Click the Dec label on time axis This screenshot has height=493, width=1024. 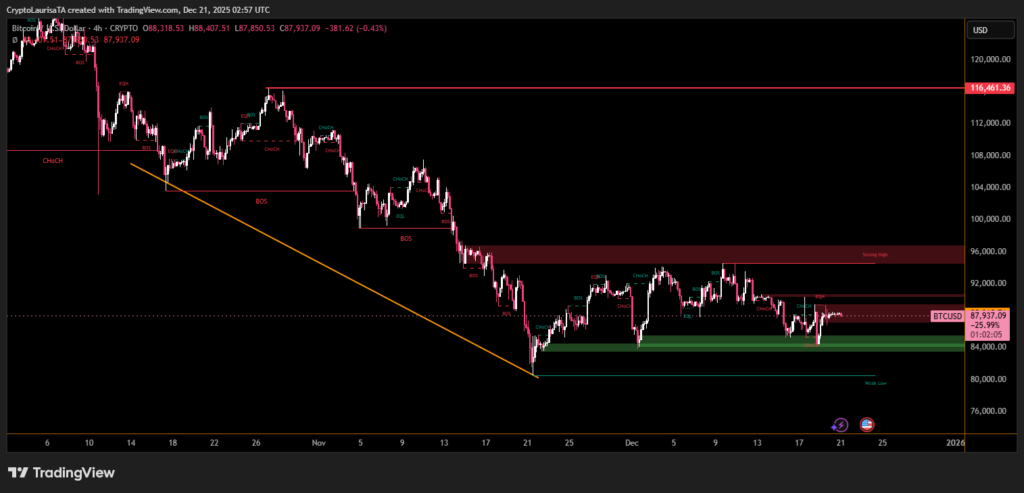(631, 441)
